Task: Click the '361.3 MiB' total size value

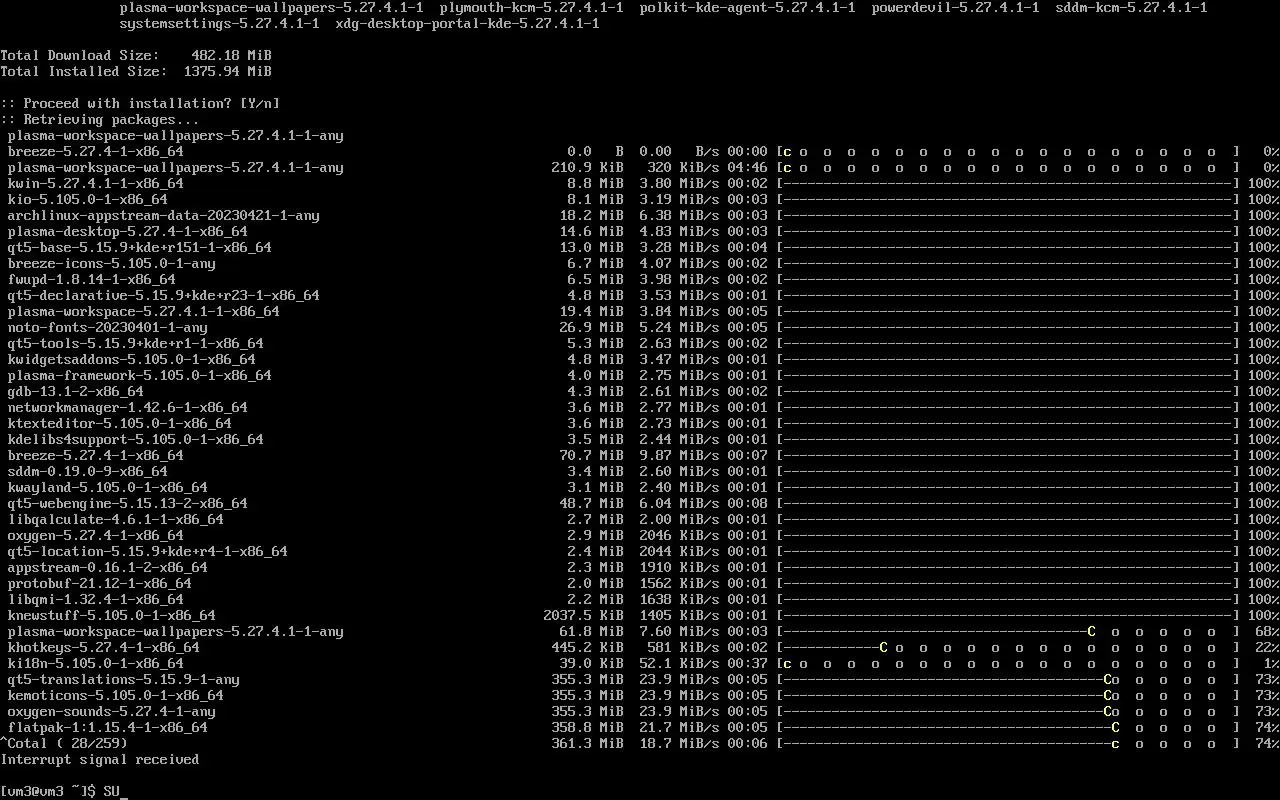Action: click(588, 744)
